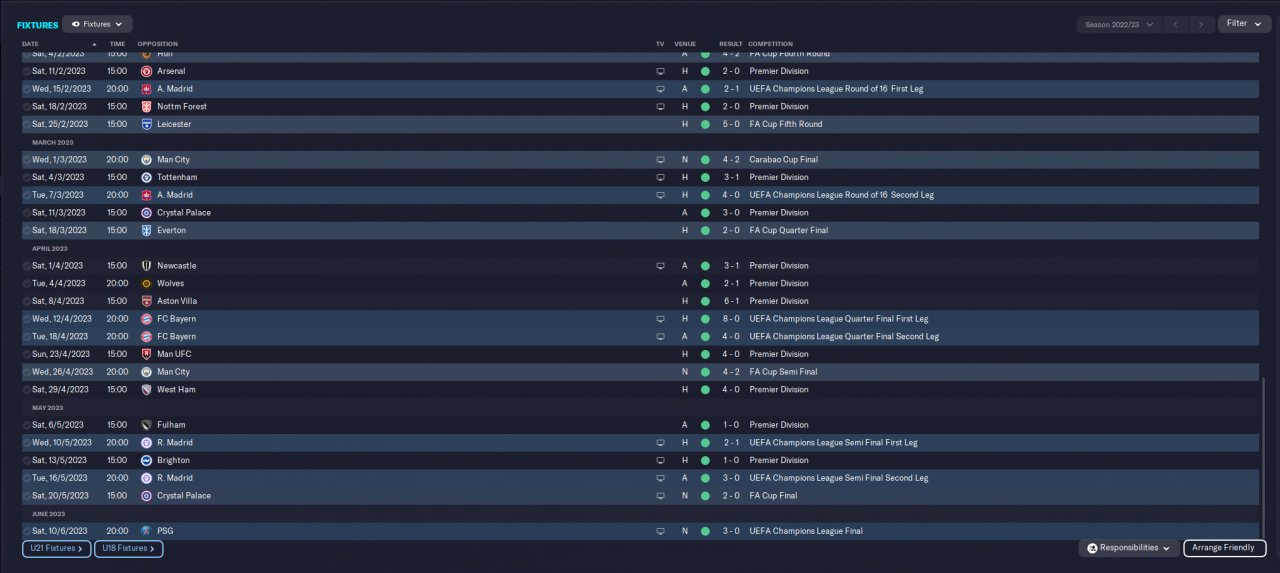The image size is (1280, 573).
Task: Sort by the Competition column header
Action: (x=770, y=44)
